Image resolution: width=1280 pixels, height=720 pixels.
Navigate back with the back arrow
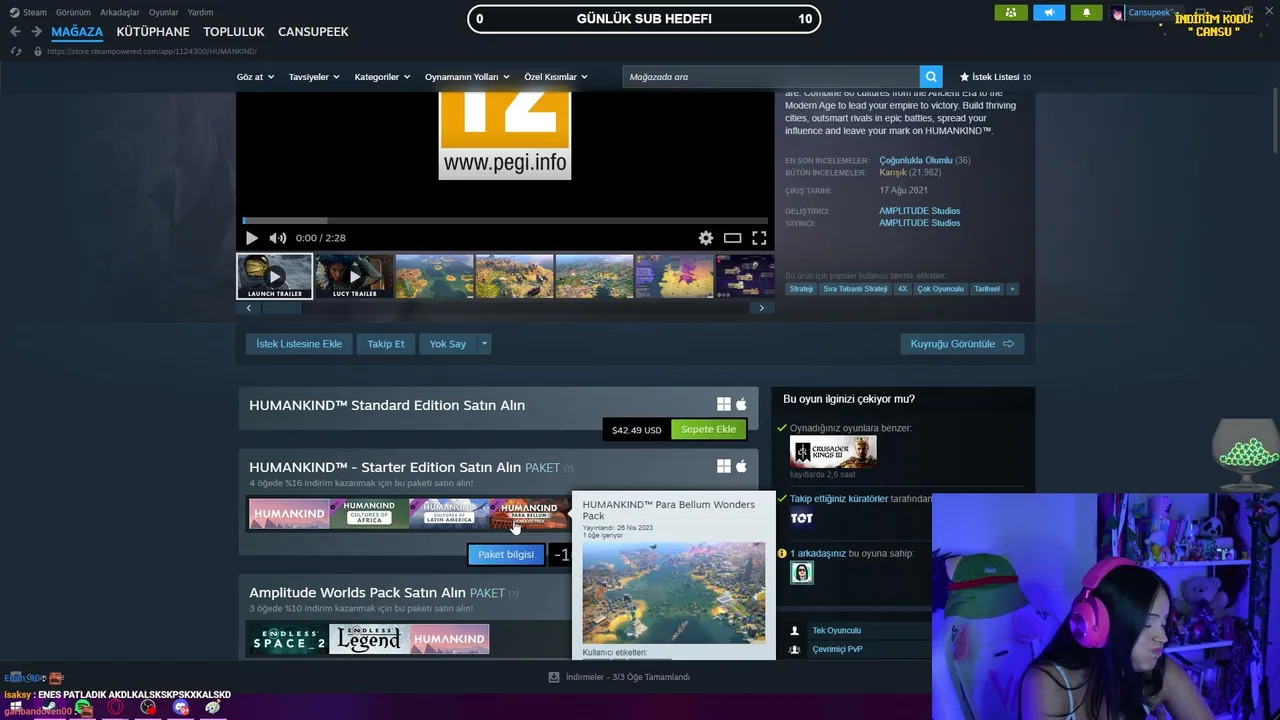pyautogui.click(x=15, y=32)
